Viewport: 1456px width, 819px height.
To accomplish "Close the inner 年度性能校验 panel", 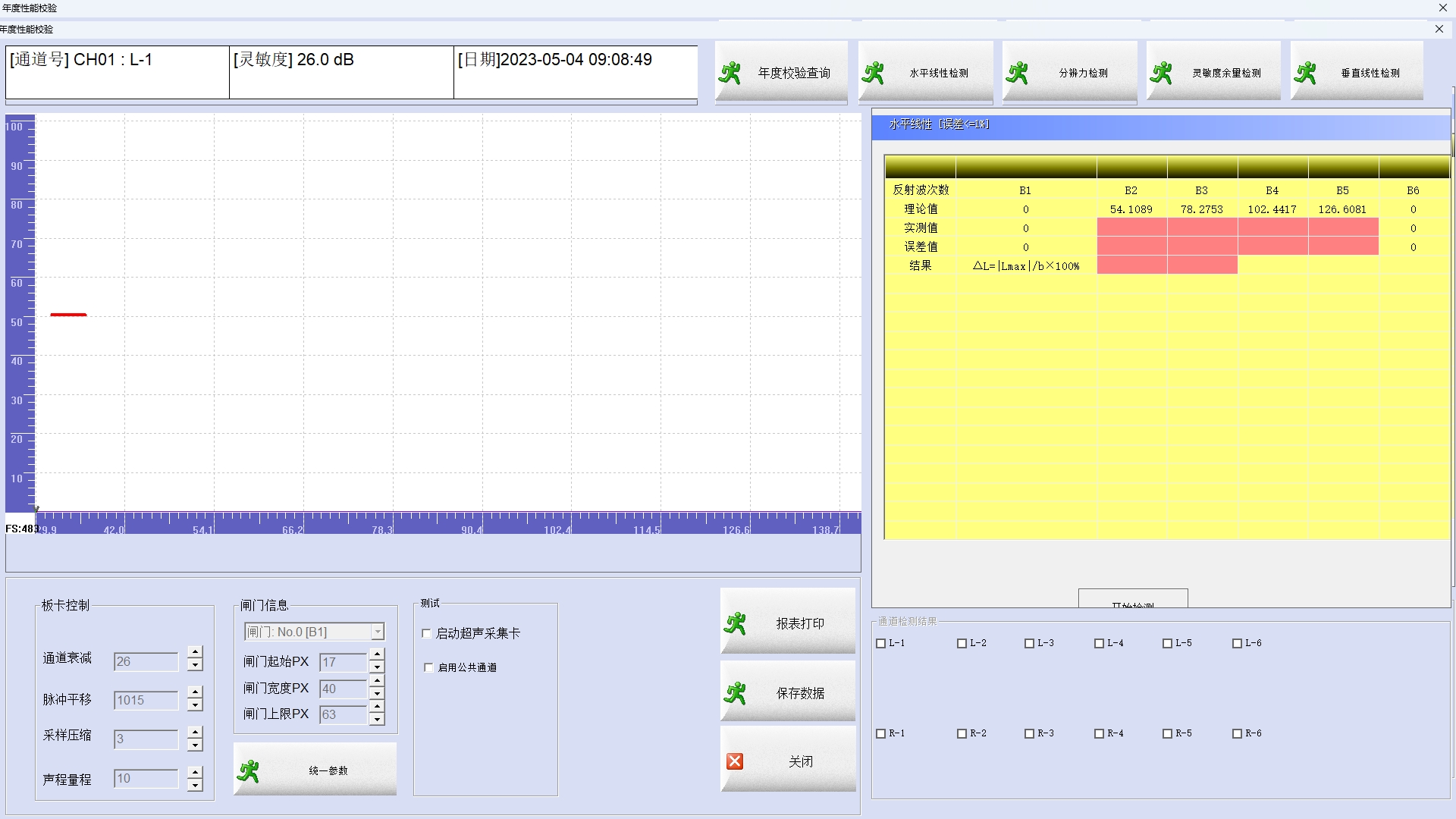I will click(1439, 29).
